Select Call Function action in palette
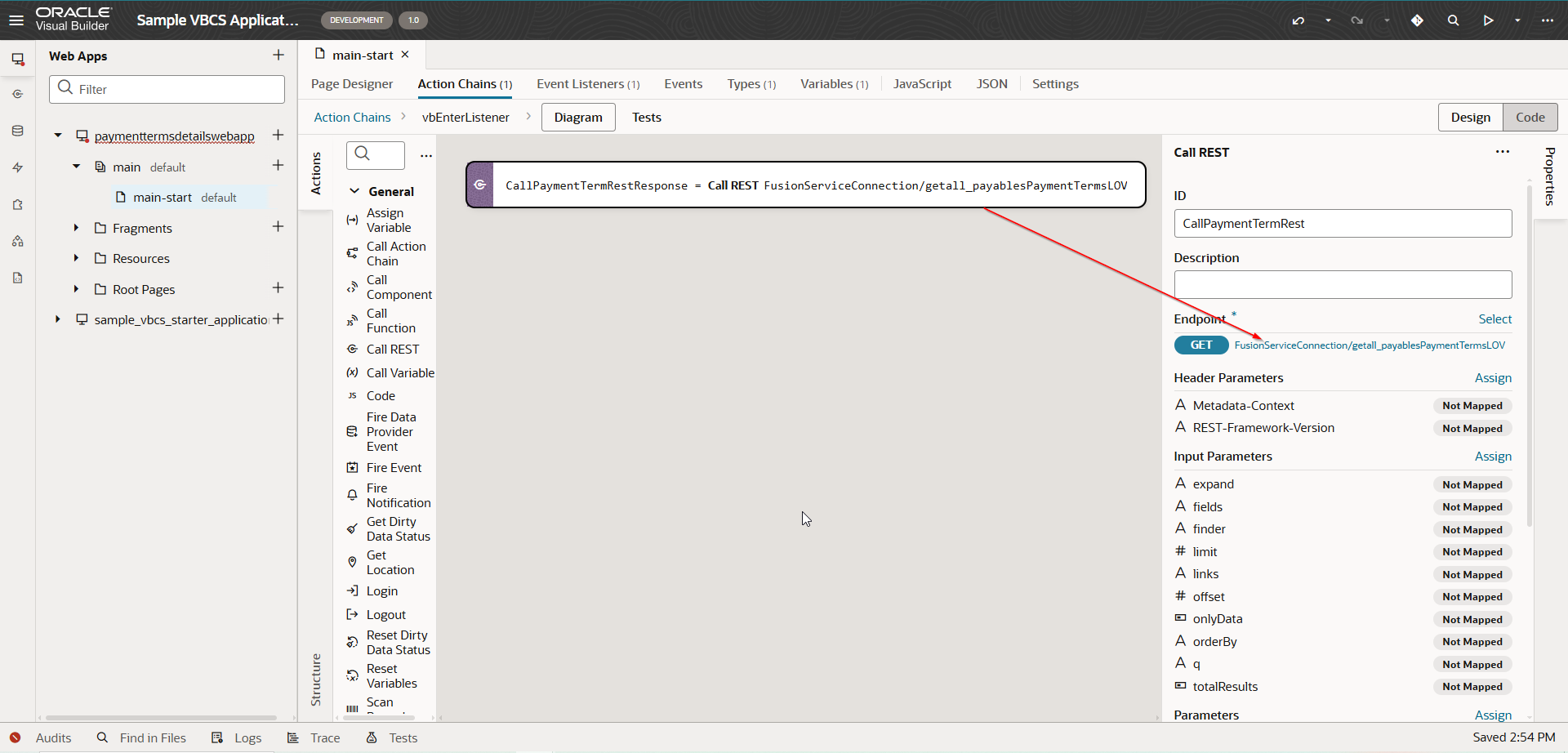Viewport: 1568px width, 753px height. (x=390, y=321)
